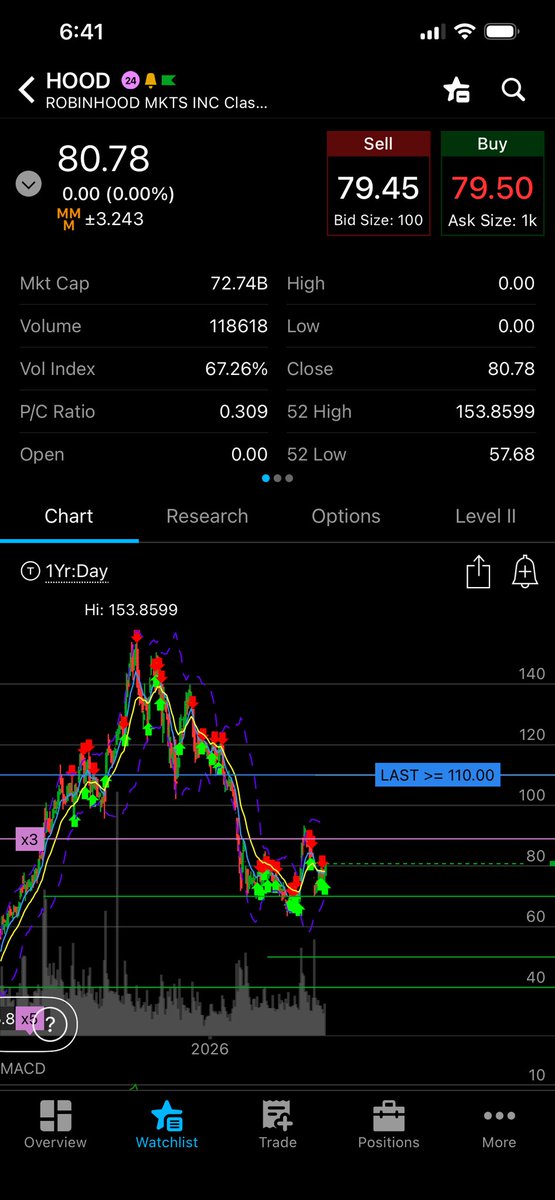Tap the yellow alert bell by the HOOD ticker
Image resolution: width=555 pixels, height=1200 pixels.
point(150,80)
